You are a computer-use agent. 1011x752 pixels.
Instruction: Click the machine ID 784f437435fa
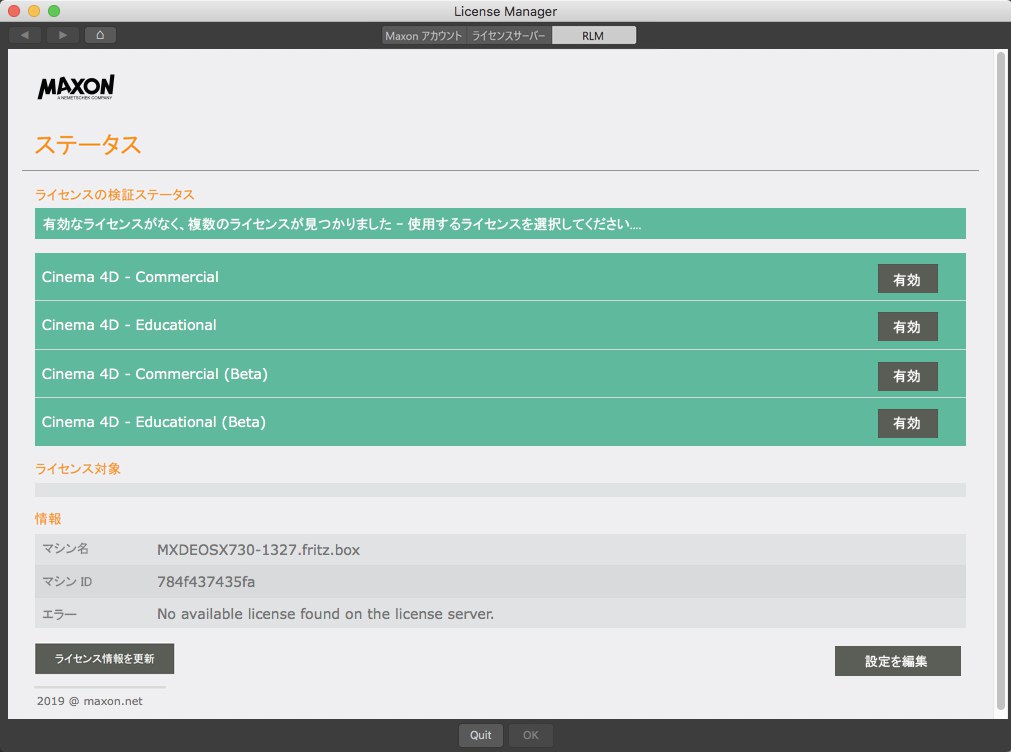click(x=206, y=582)
